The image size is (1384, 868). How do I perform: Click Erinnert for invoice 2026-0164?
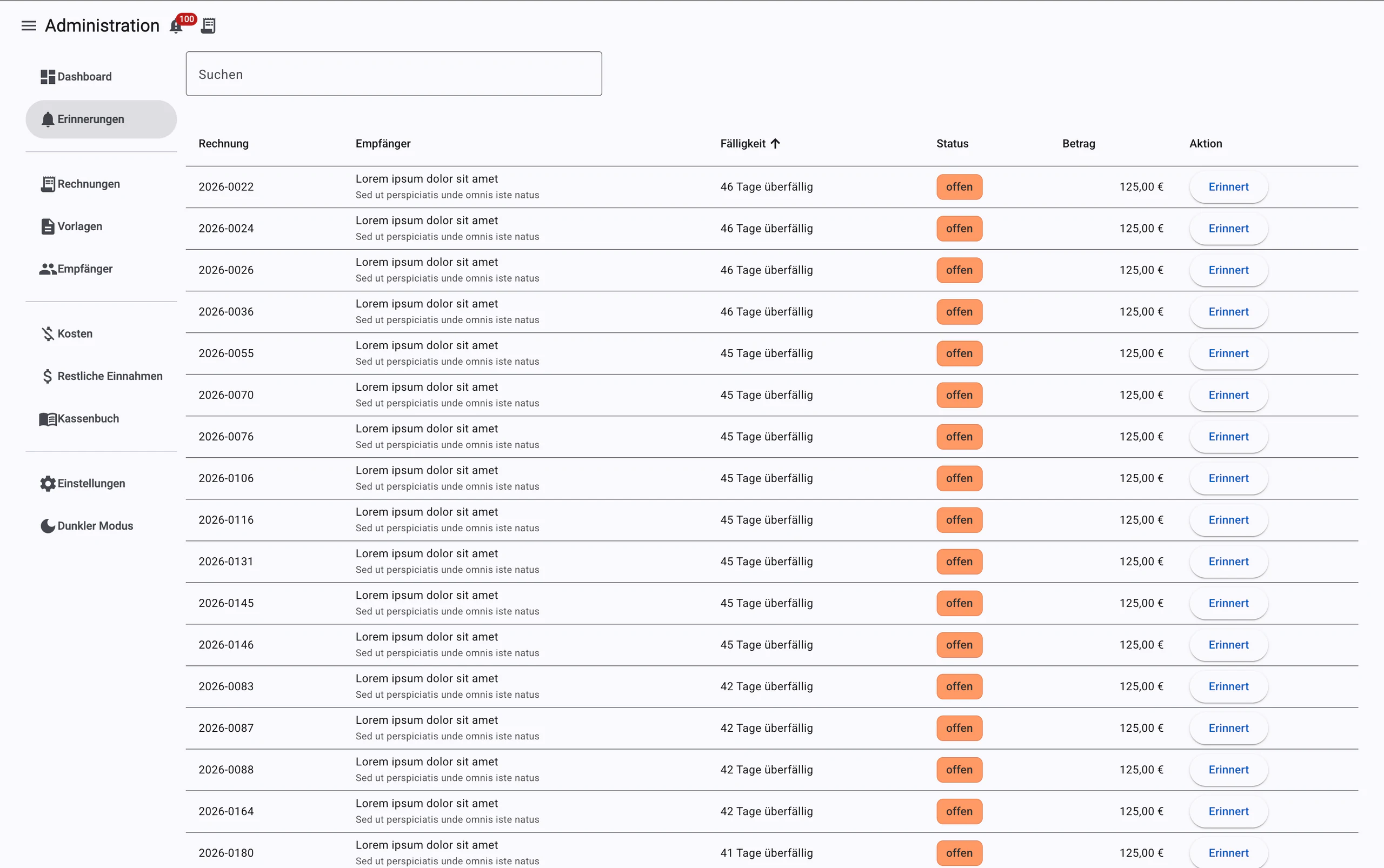1228,812
